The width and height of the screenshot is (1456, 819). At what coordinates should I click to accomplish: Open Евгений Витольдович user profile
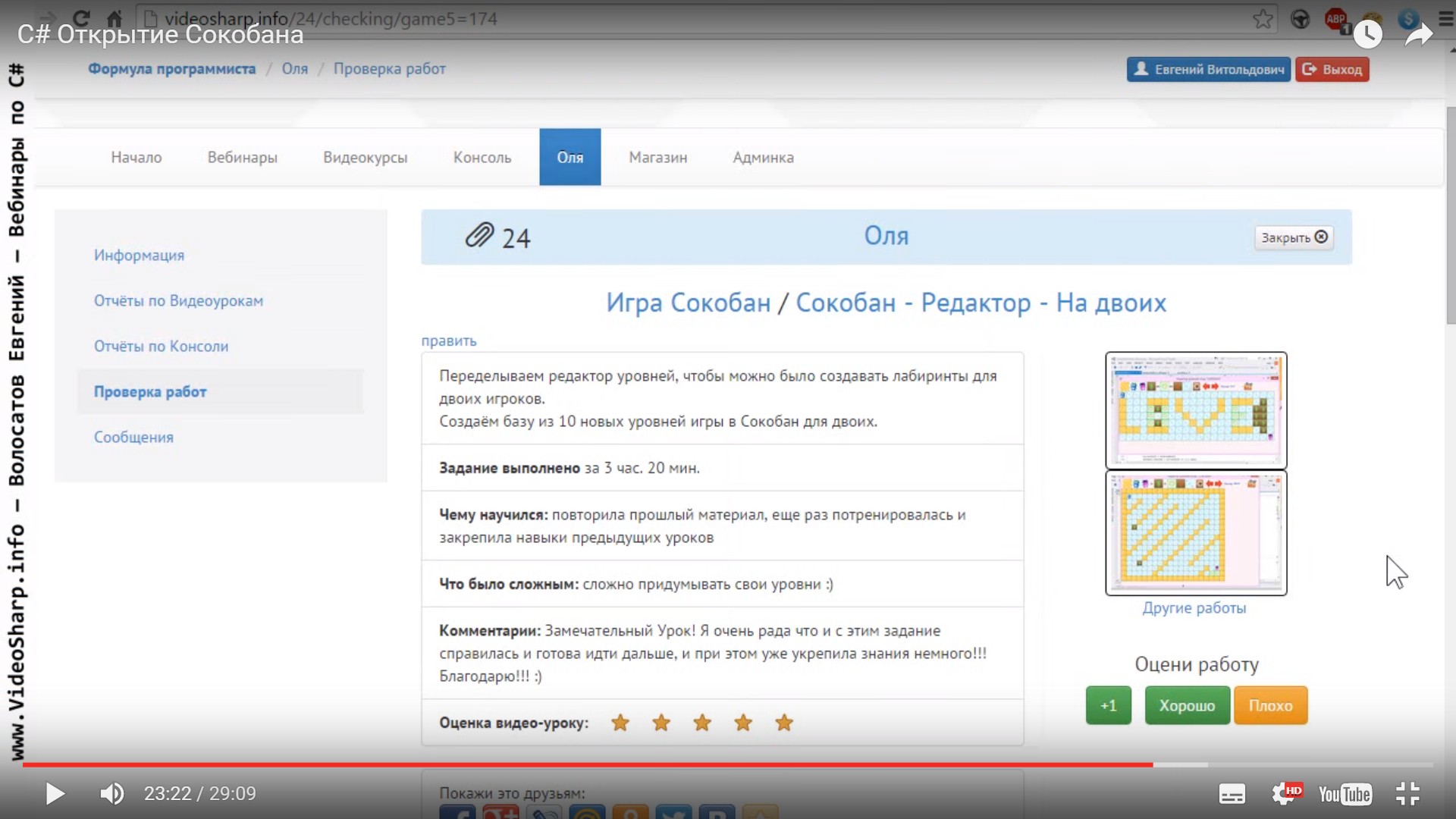click(1209, 70)
